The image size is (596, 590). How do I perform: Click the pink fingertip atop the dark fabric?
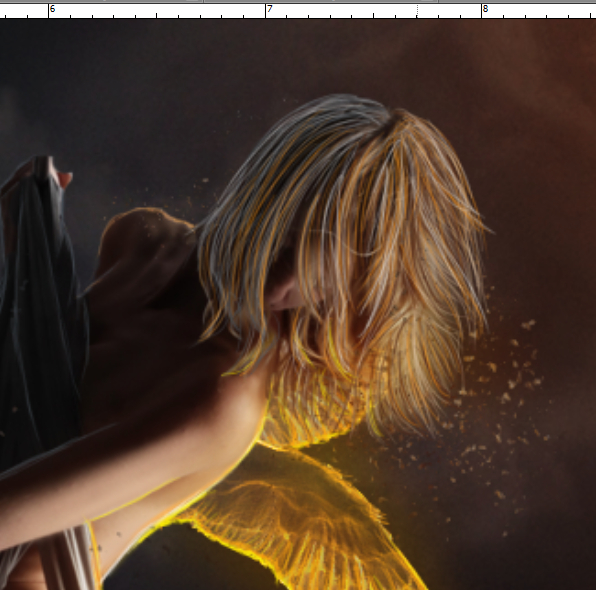click(64, 179)
